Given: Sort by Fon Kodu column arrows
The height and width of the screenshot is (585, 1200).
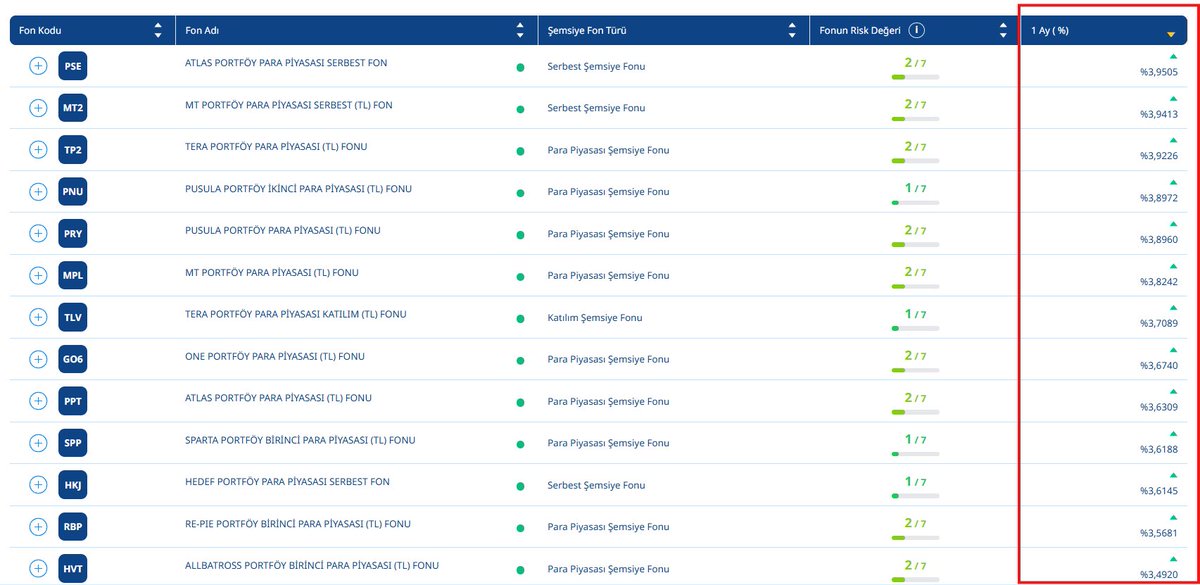Looking at the screenshot, I should (158, 30).
